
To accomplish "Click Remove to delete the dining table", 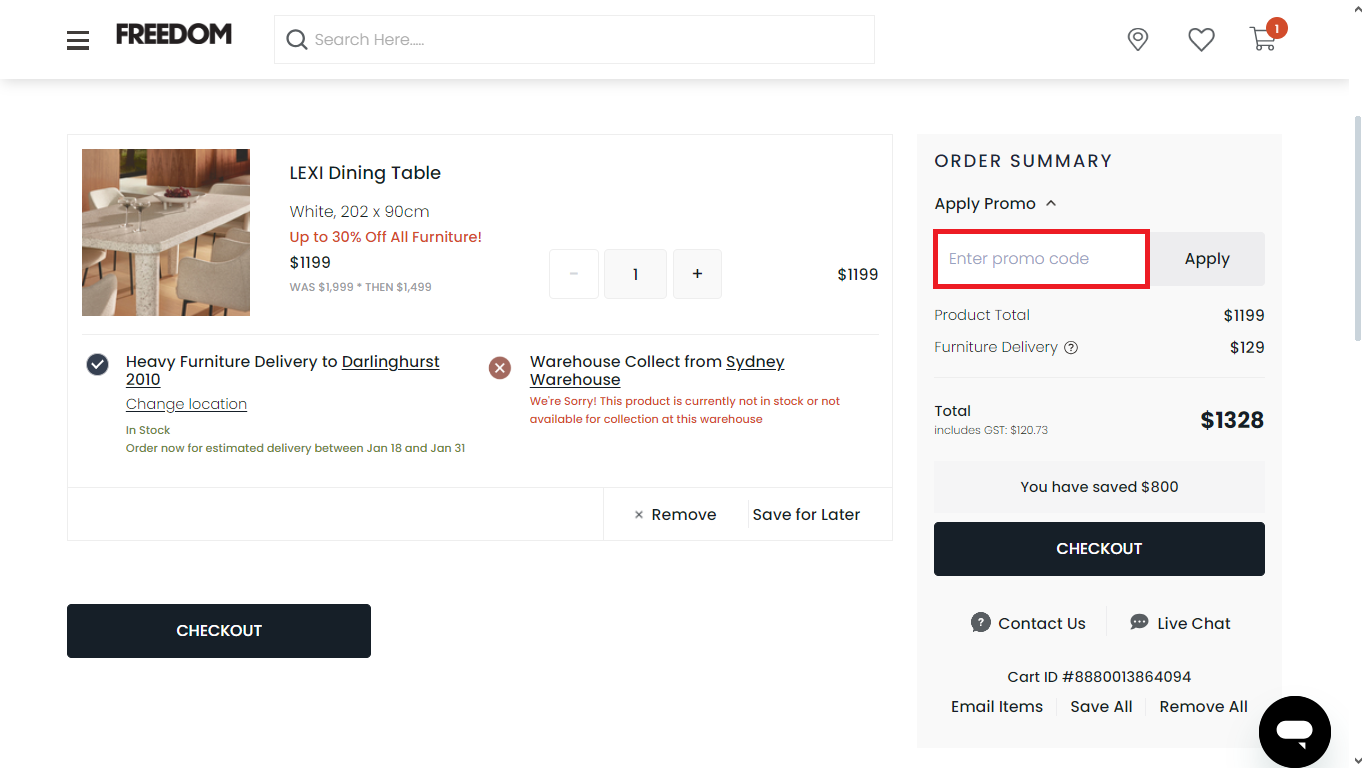I will click(675, 514).
